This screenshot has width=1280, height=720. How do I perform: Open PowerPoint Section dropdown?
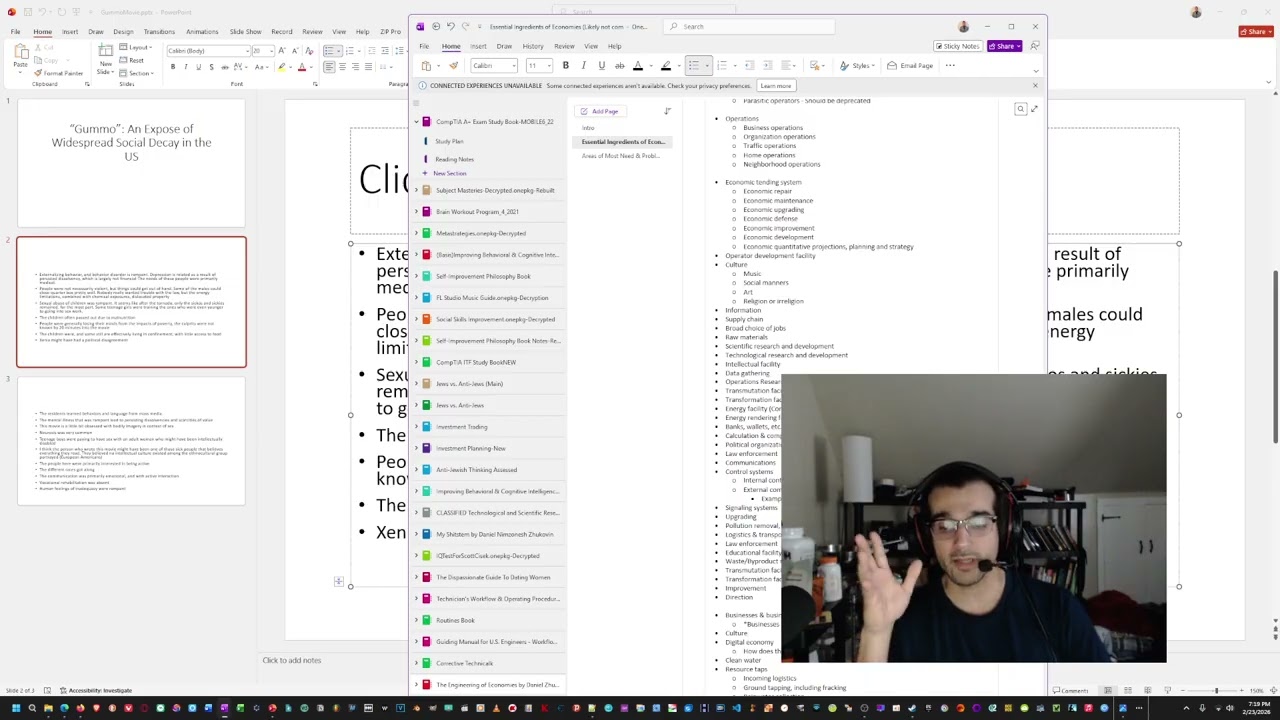point(138,73)
